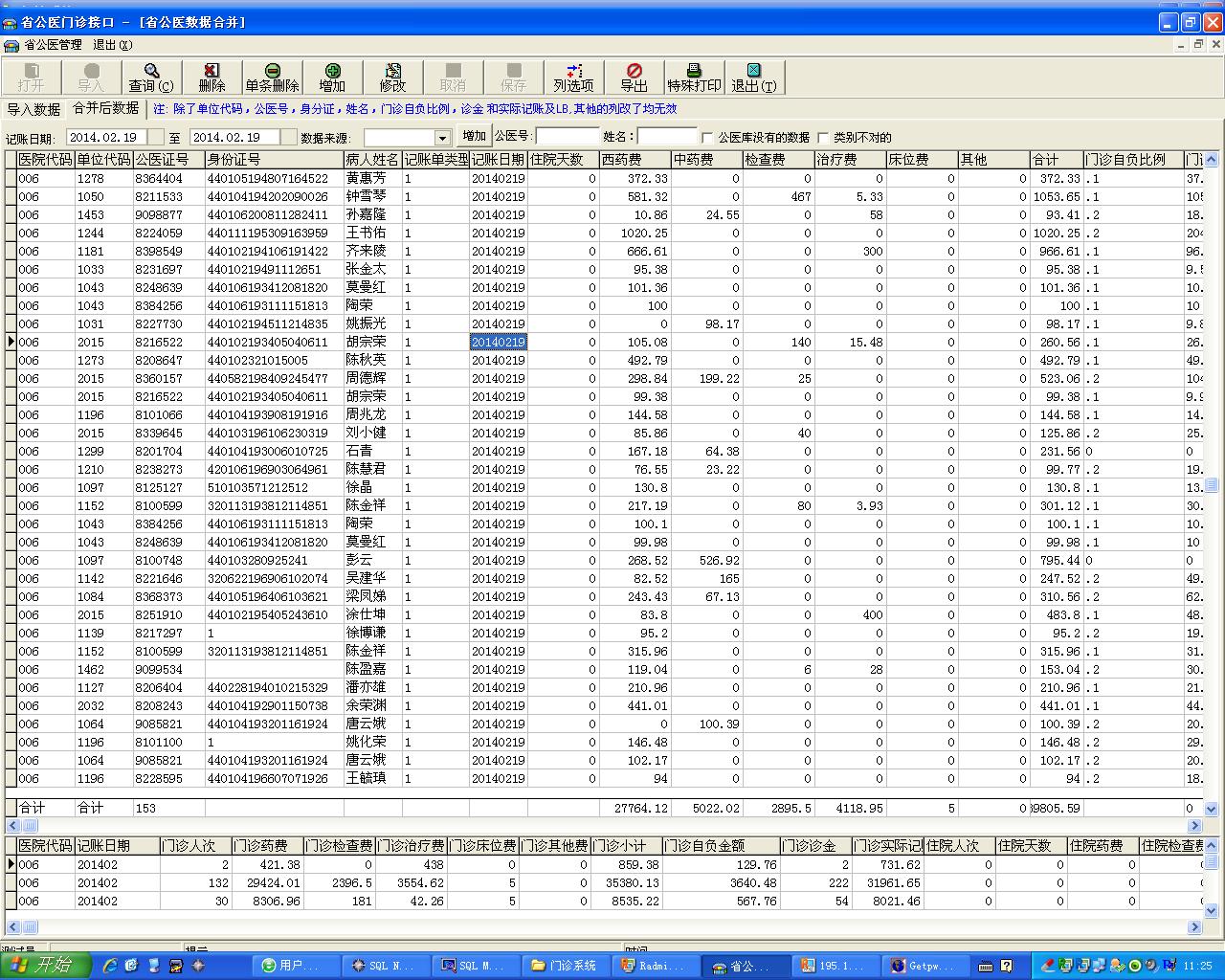Screen dimensions: 1225x980
Task: Tick the 类别不对的 checkbox
Action: pyautogui.click(x=823, y=138)
